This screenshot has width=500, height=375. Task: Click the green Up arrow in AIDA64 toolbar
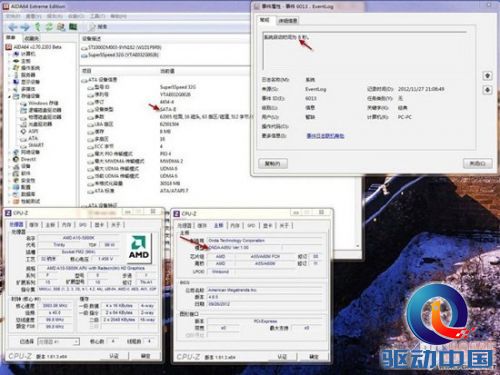point(38,27)
